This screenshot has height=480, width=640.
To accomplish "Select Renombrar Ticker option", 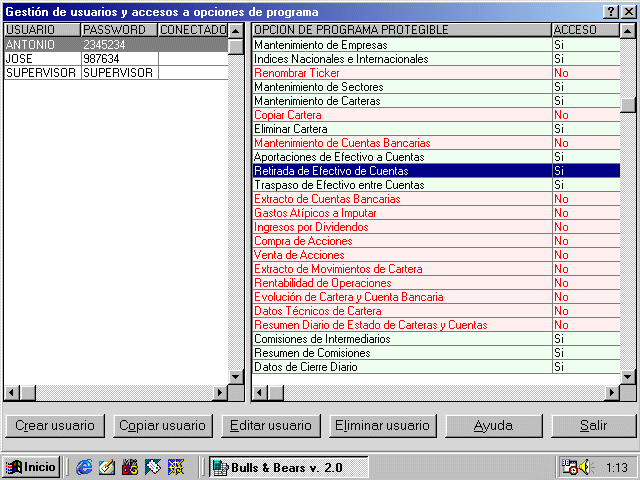I will pyautogui.click(x=436, y=73).
